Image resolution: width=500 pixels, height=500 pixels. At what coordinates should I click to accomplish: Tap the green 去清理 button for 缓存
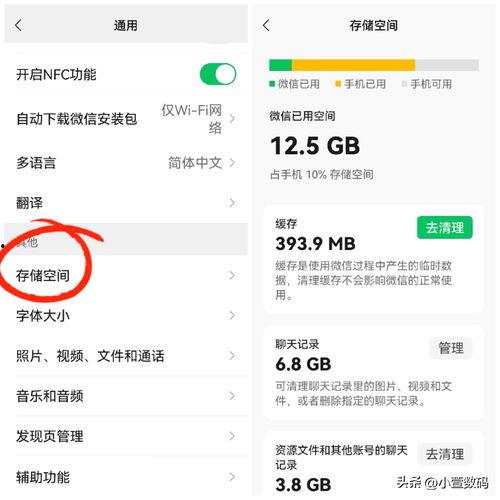tap(445, 228)
